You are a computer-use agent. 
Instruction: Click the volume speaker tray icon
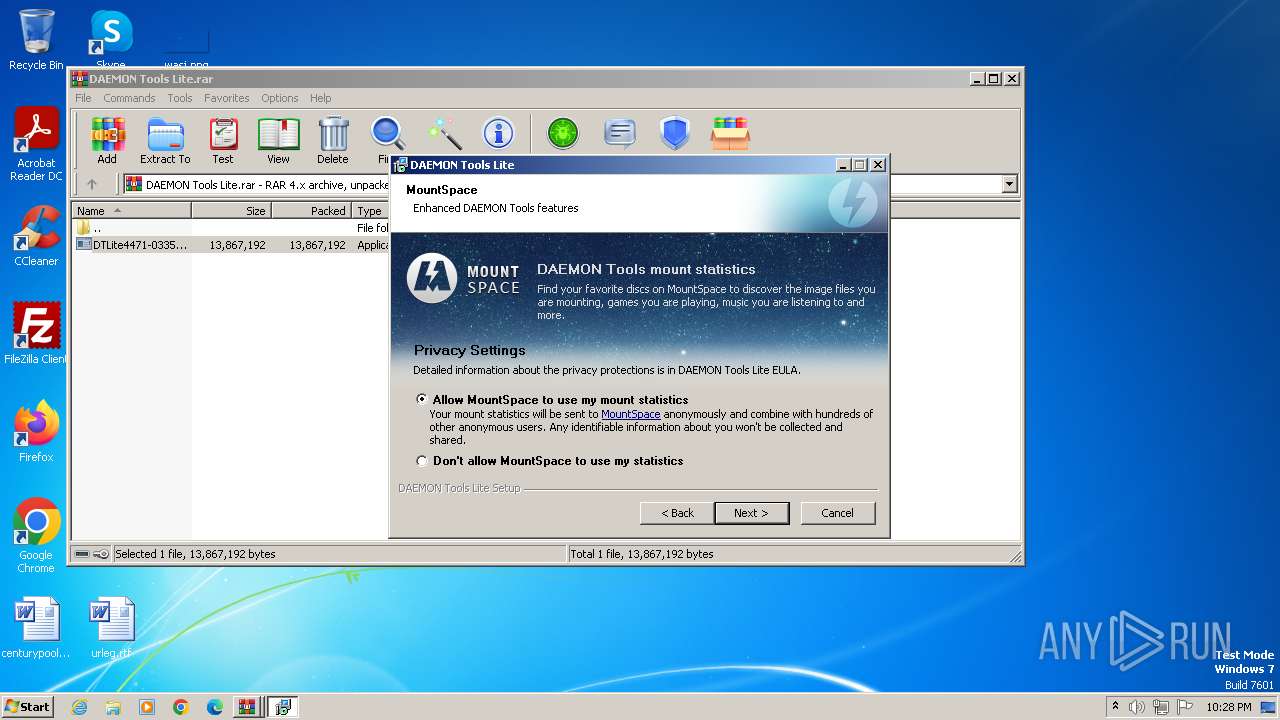(x=1137, y=707)
